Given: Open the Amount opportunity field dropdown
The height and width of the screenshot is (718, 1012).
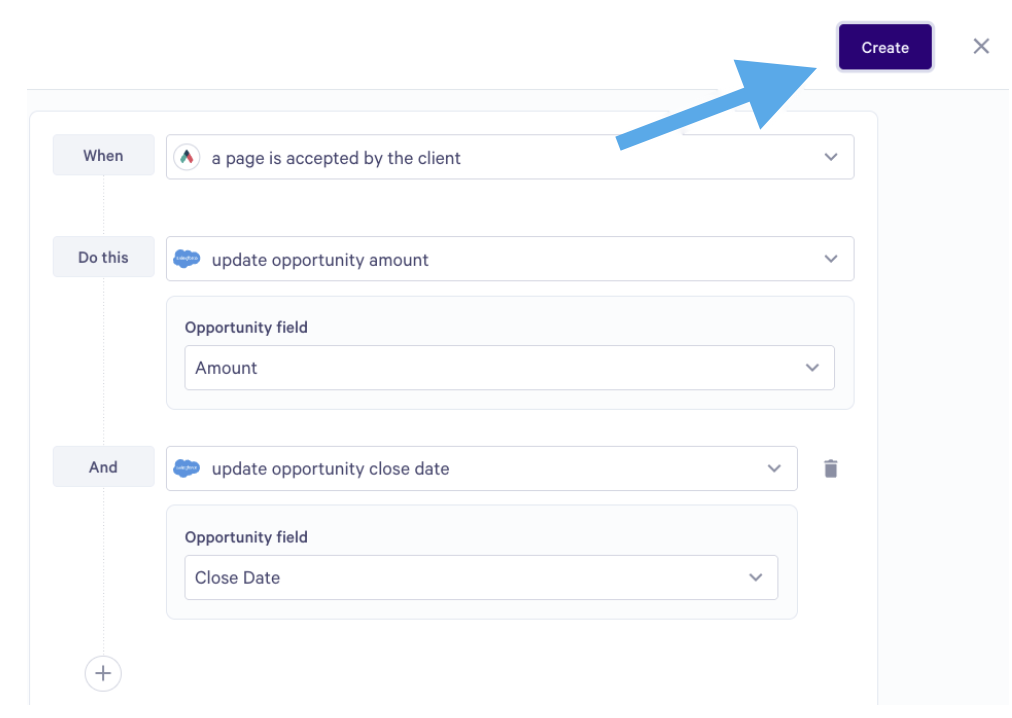Looking at the screenshot, I should [509, 367].
